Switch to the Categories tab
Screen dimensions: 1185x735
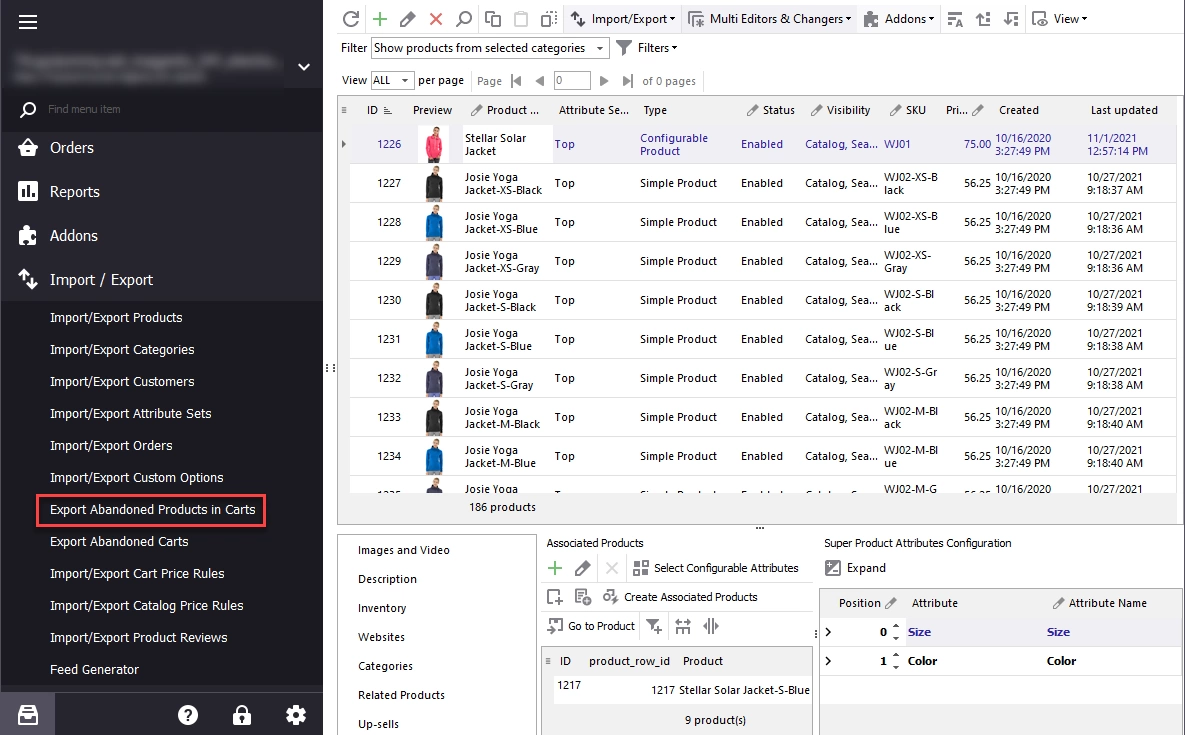pos(385,666)
